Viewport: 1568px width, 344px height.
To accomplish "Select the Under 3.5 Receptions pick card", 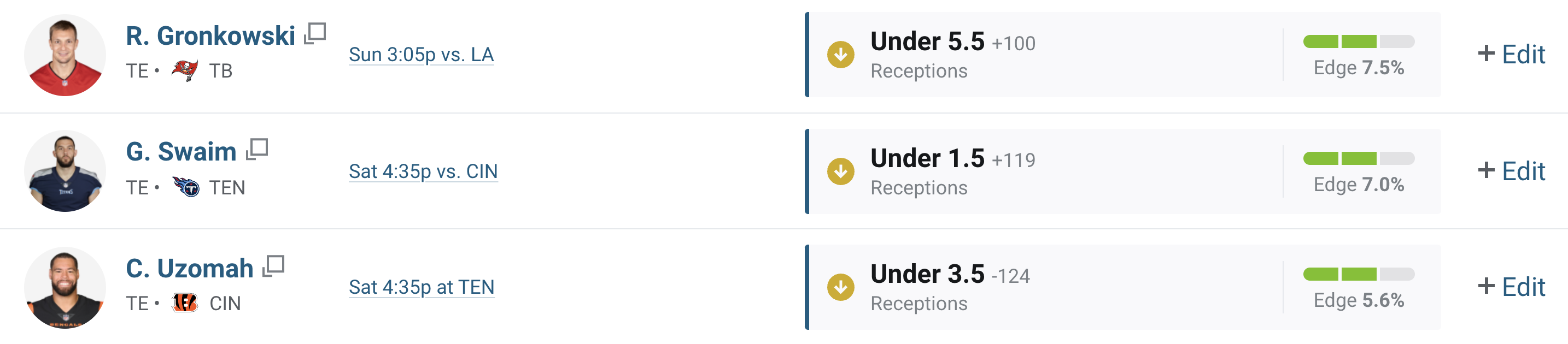I will 1122,287.
